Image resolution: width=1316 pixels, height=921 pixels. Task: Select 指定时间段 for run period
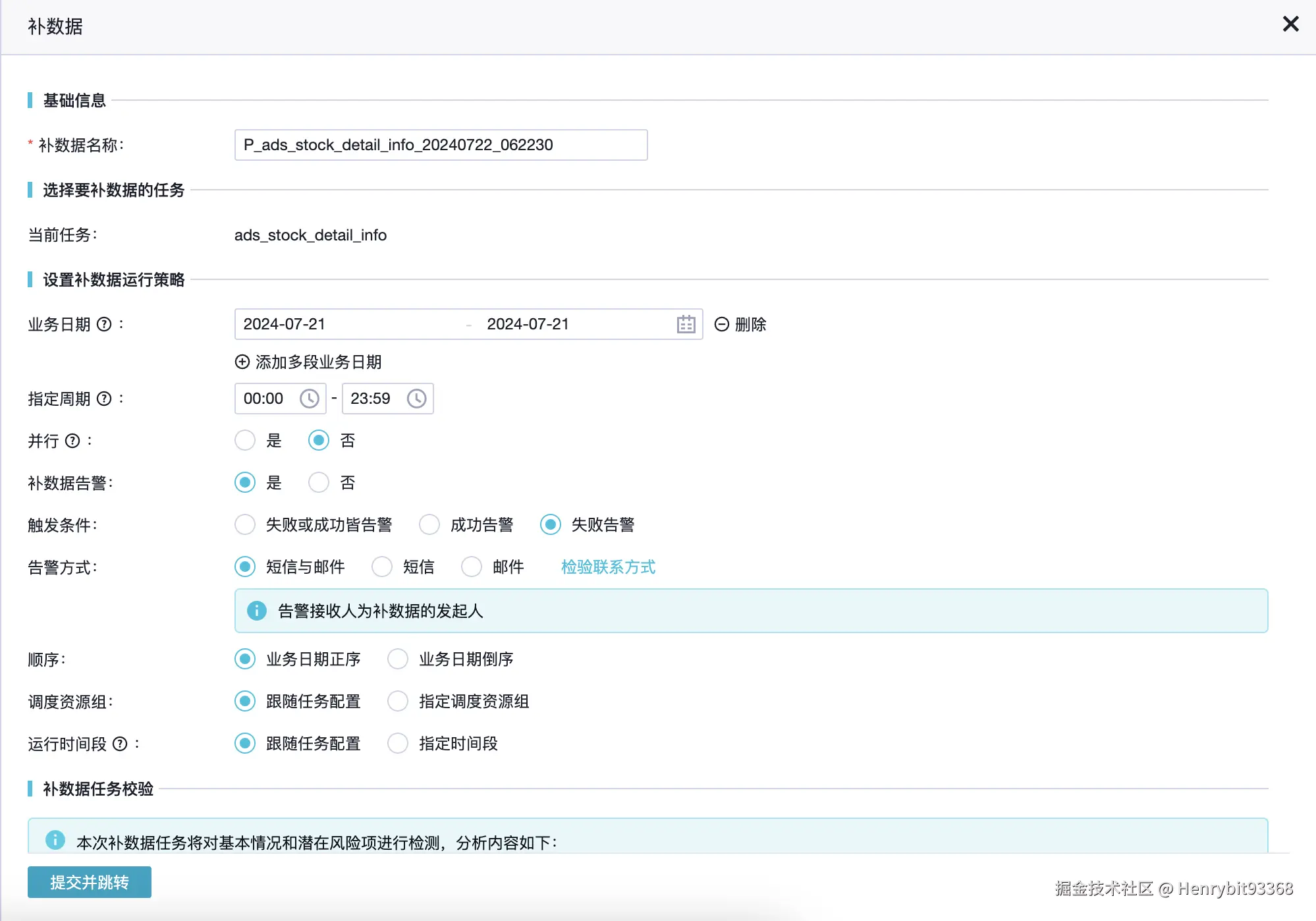pyautogui.click(x=398, y=743)
